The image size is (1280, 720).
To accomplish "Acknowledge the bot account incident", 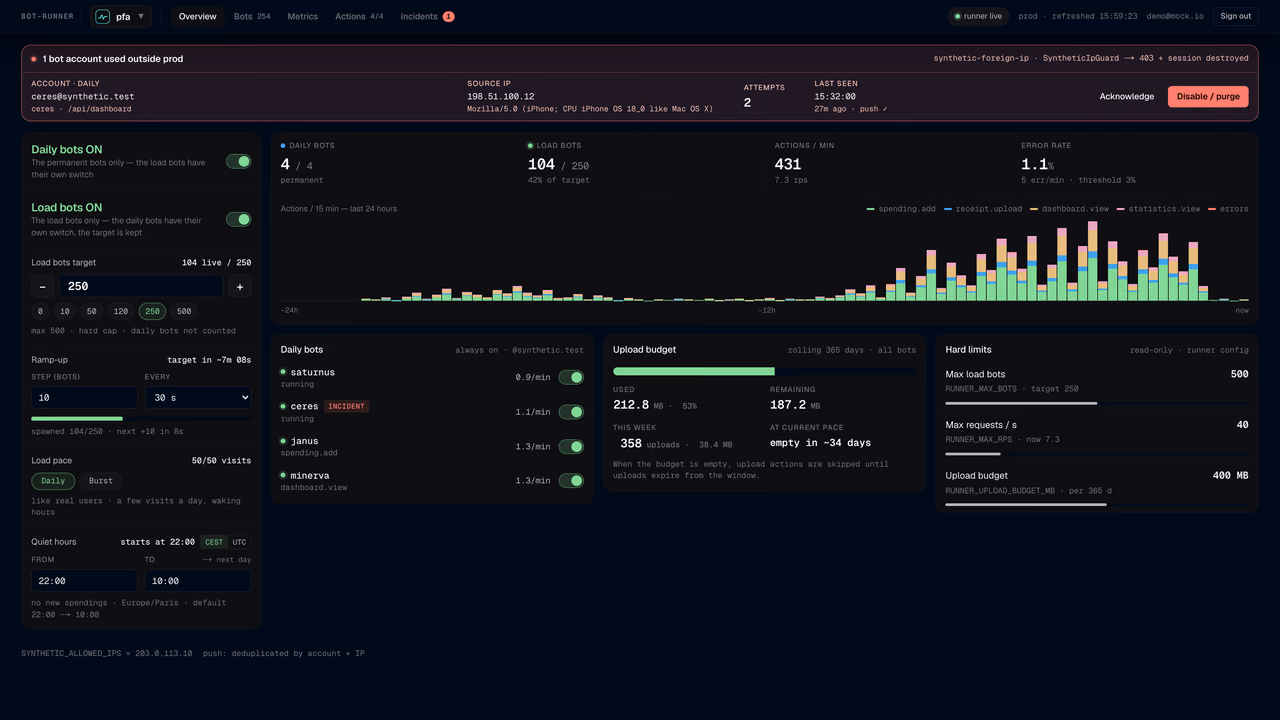I will (1127, 97).
